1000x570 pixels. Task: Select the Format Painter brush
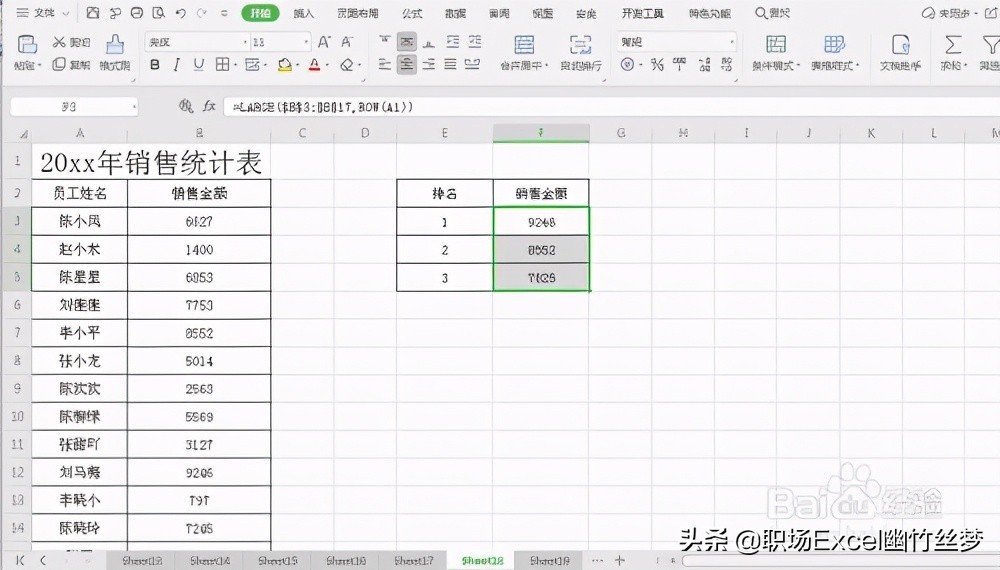(115, 44)
